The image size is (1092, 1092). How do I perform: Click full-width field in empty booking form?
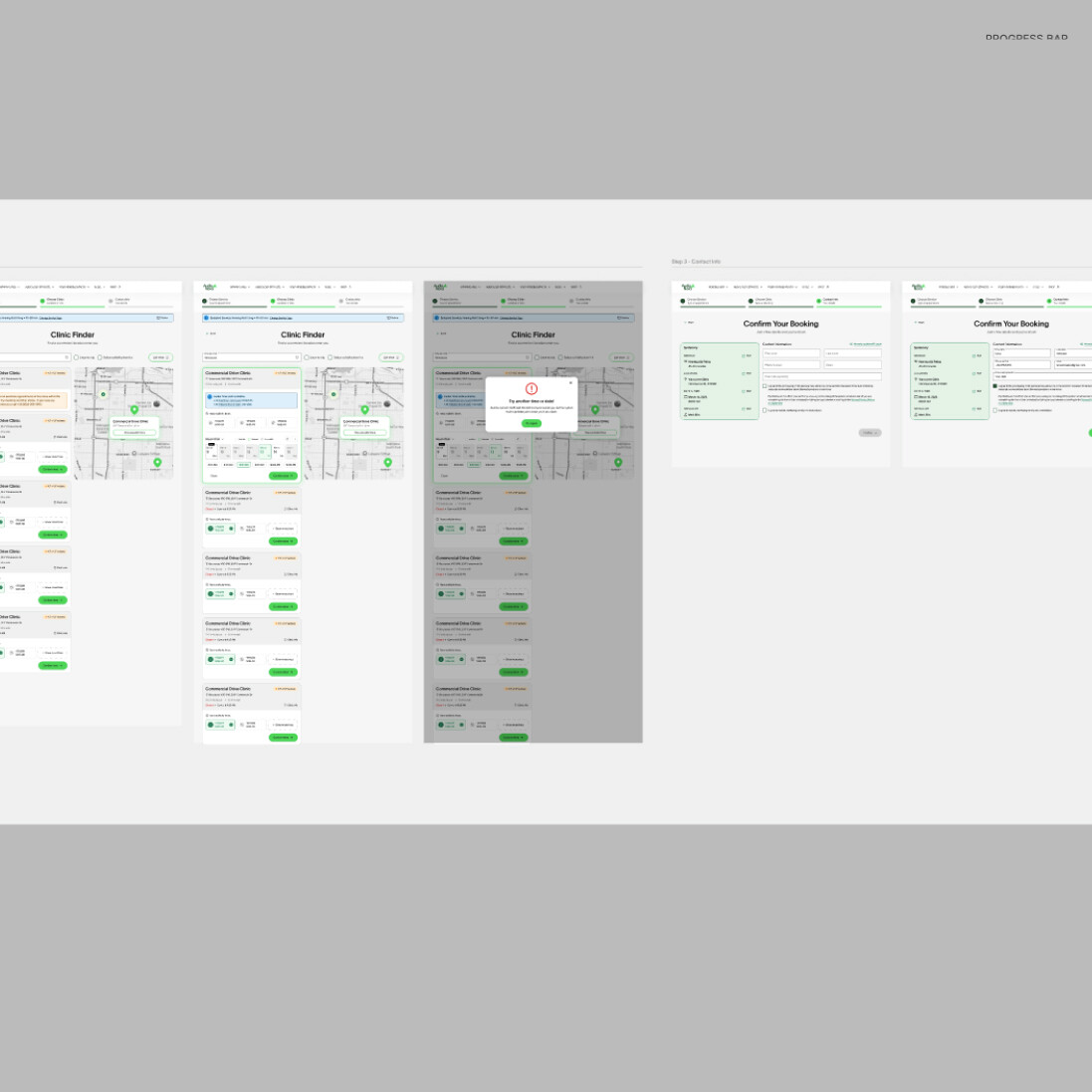[x=822, y=376]
